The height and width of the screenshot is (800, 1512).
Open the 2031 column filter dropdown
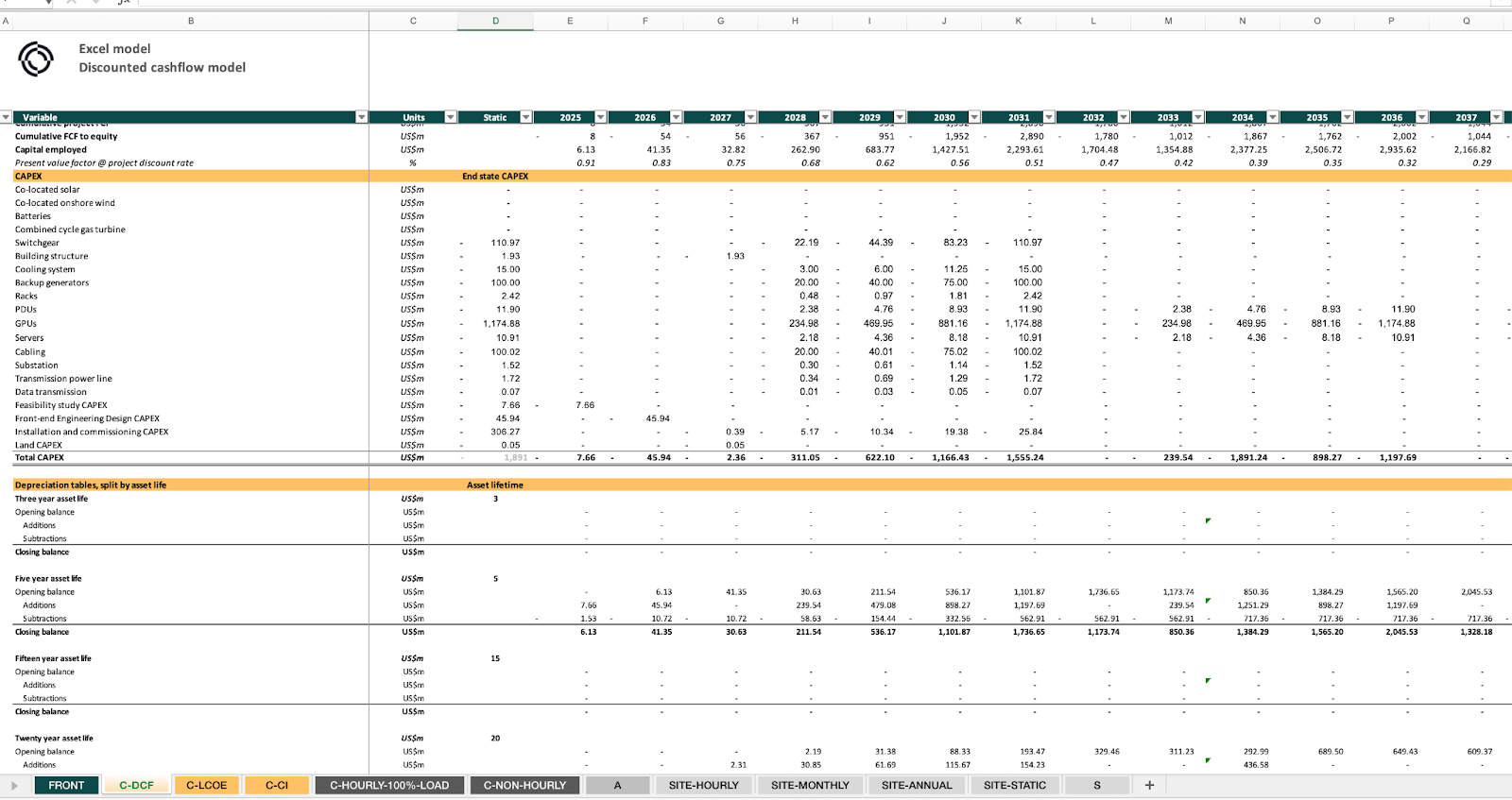click(x=1049, y=117)
